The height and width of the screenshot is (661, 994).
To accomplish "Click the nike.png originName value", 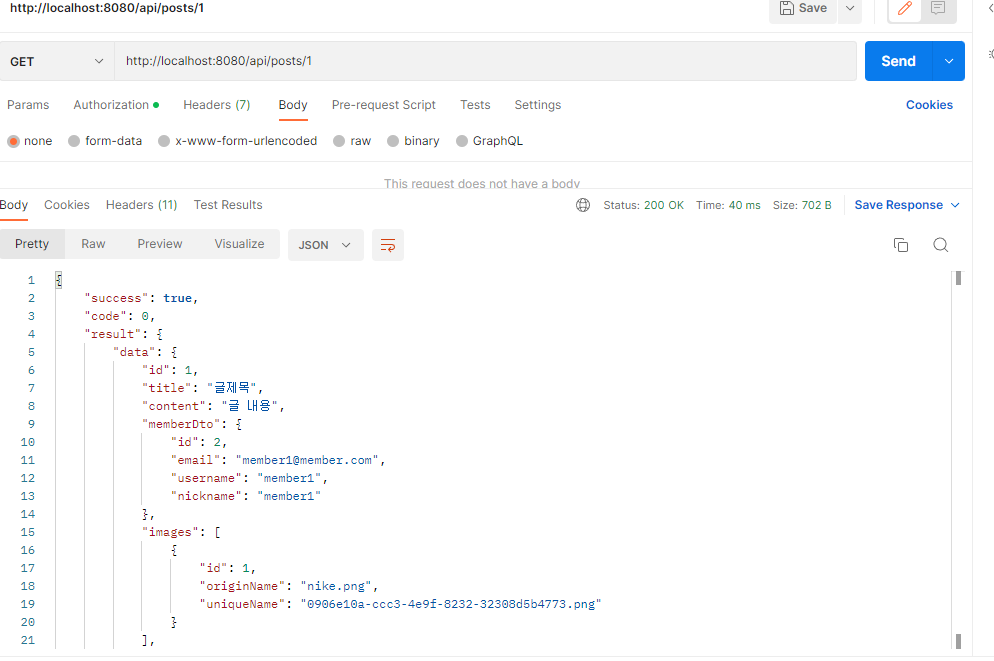I will click(336, 586).
